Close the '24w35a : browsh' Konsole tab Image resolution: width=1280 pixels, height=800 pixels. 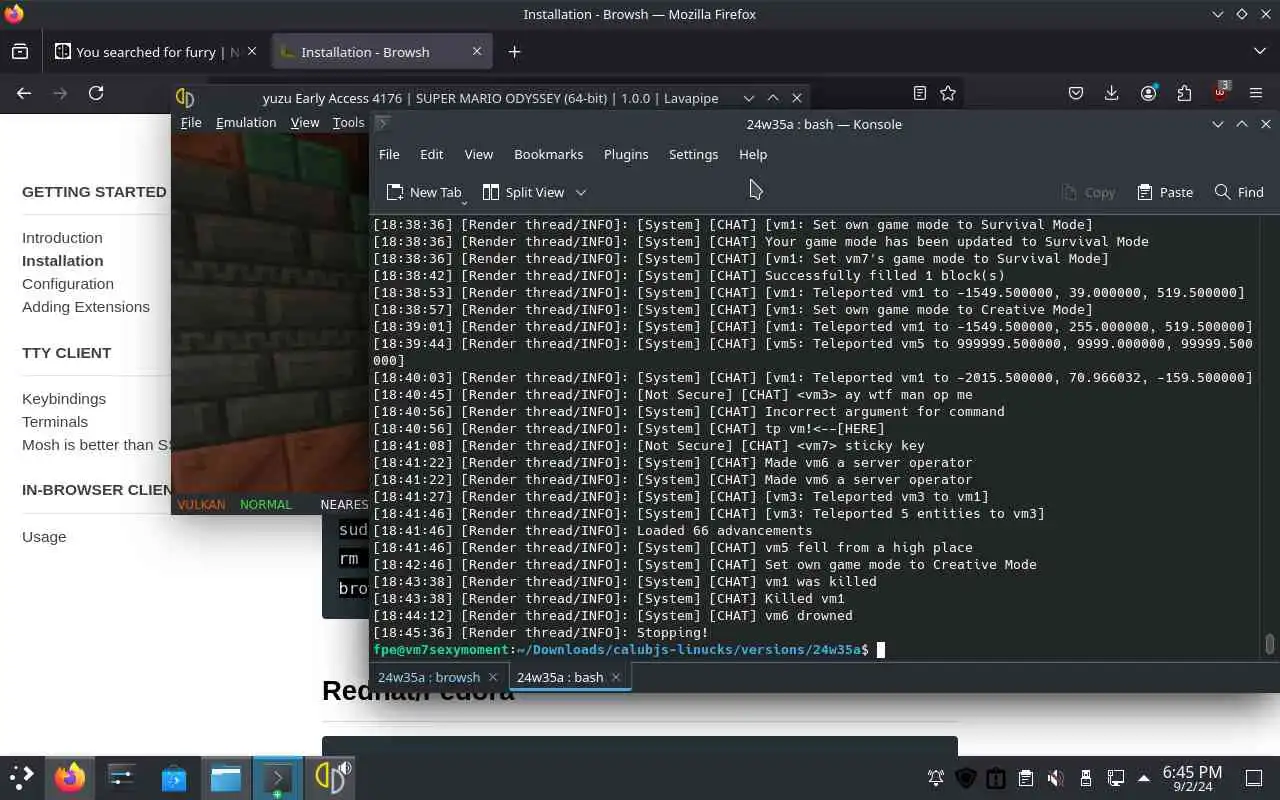tap(492, 677)
